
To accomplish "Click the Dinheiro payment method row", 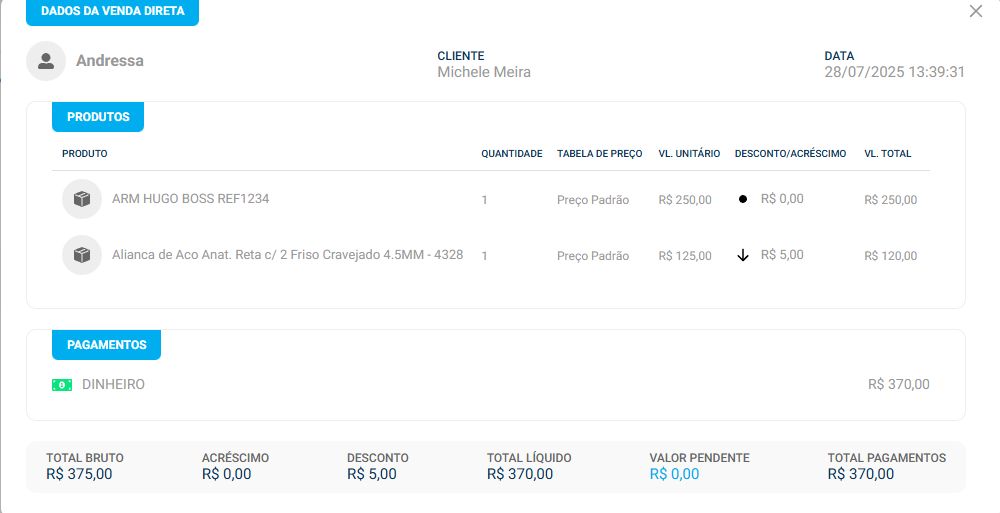I will (x=113, y=384).
